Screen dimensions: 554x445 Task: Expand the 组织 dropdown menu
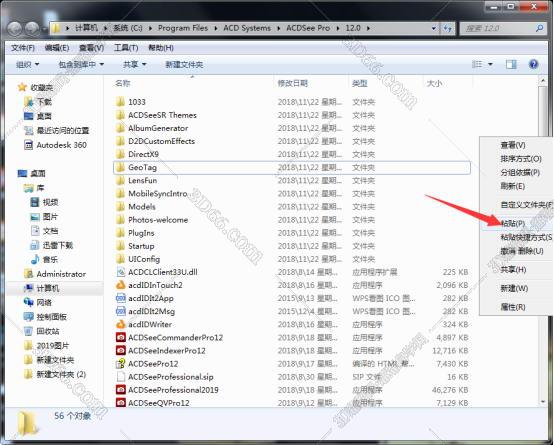(x=27, y=65)
